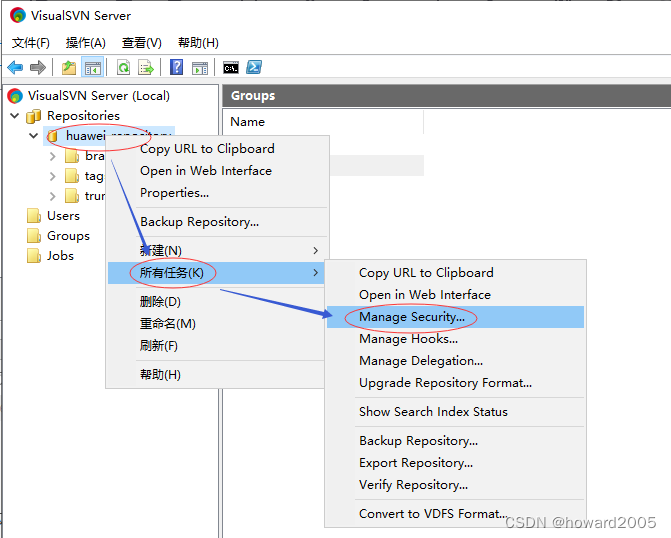Open Help via blue question mark icon
The height and width of the screenshot is (538, 671).
[176, 68]
